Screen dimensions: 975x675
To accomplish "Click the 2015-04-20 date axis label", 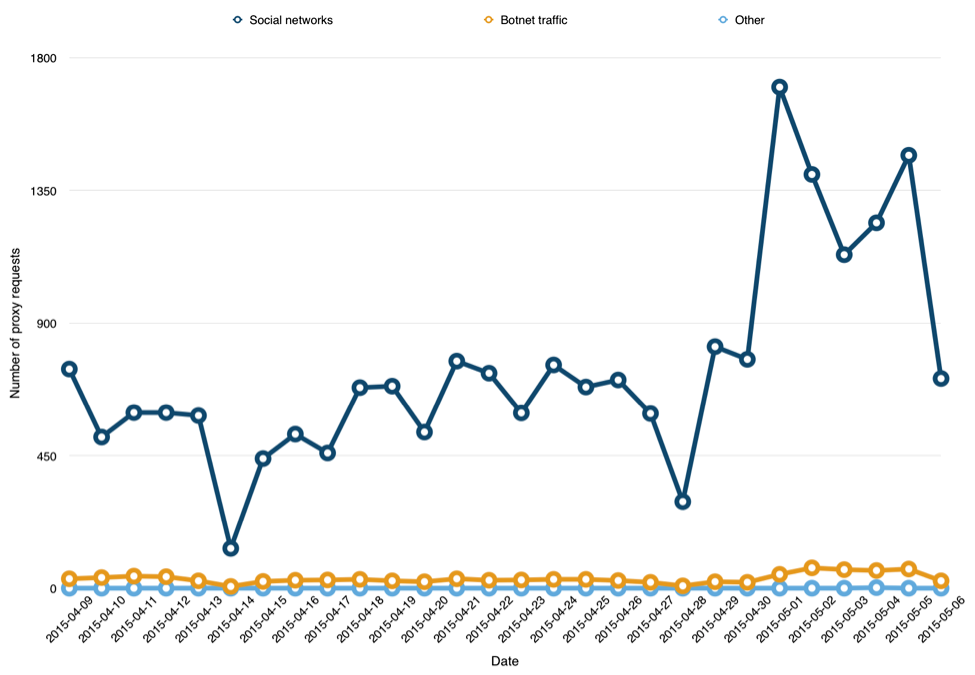I will pyautogui.click(x=424, y=618).
